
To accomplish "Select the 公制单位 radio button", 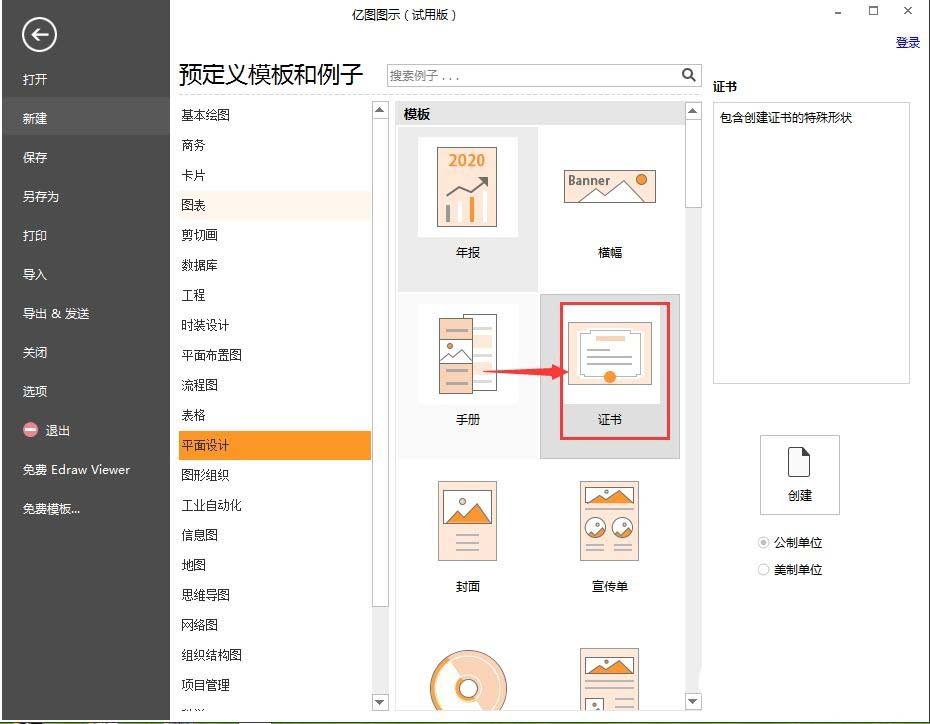I will coord(763,542).
